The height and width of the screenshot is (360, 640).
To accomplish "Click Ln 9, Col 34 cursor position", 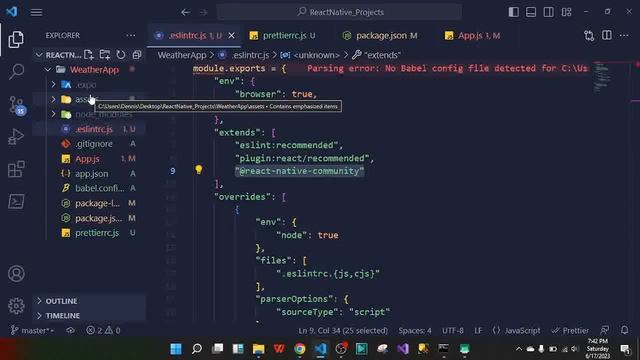I will (x=343, y=330).
